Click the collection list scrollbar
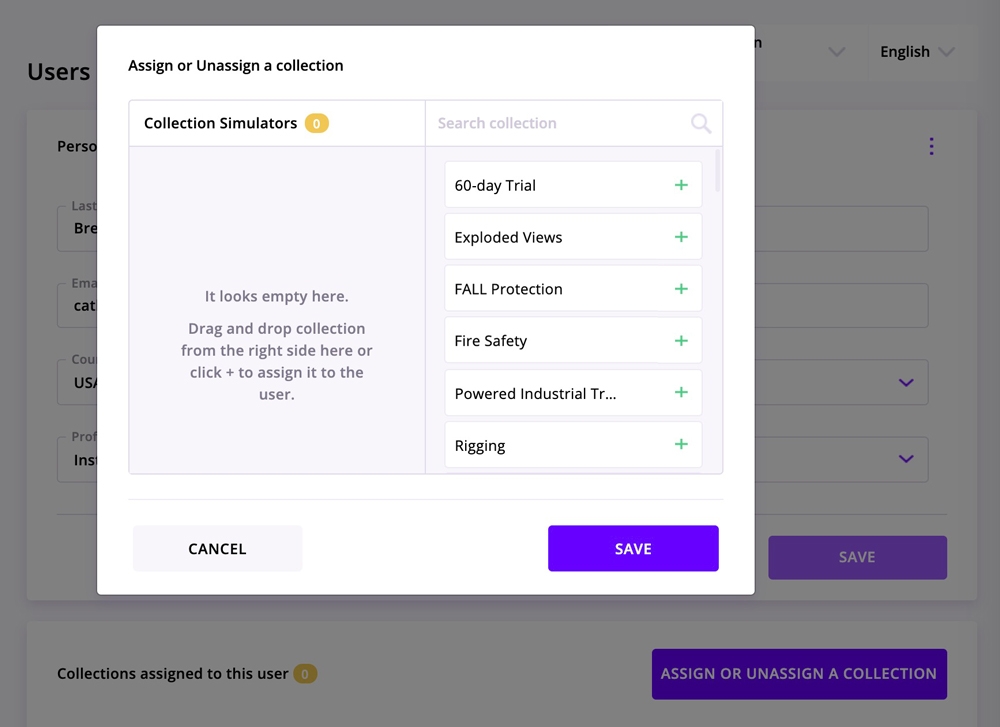 tap(718, 172)
